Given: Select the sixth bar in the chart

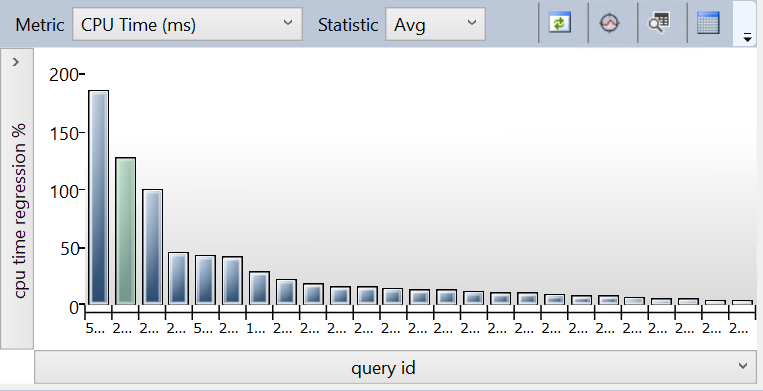Looking at the screenshot, I should pyautogui.click(x=232, y=281).
